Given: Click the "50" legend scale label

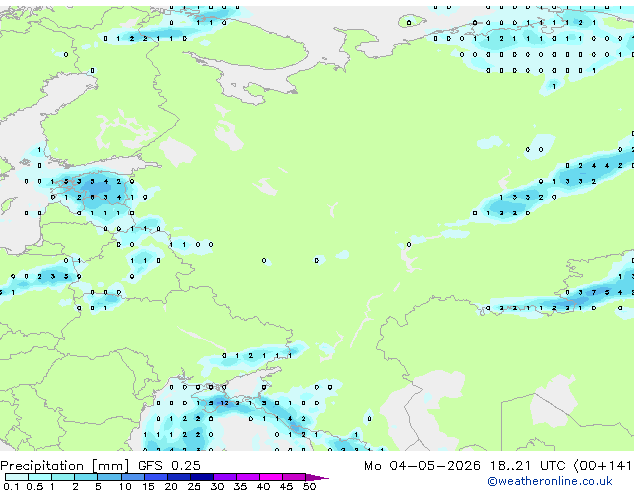Looking at the screenshot, I should coord(309,486).
